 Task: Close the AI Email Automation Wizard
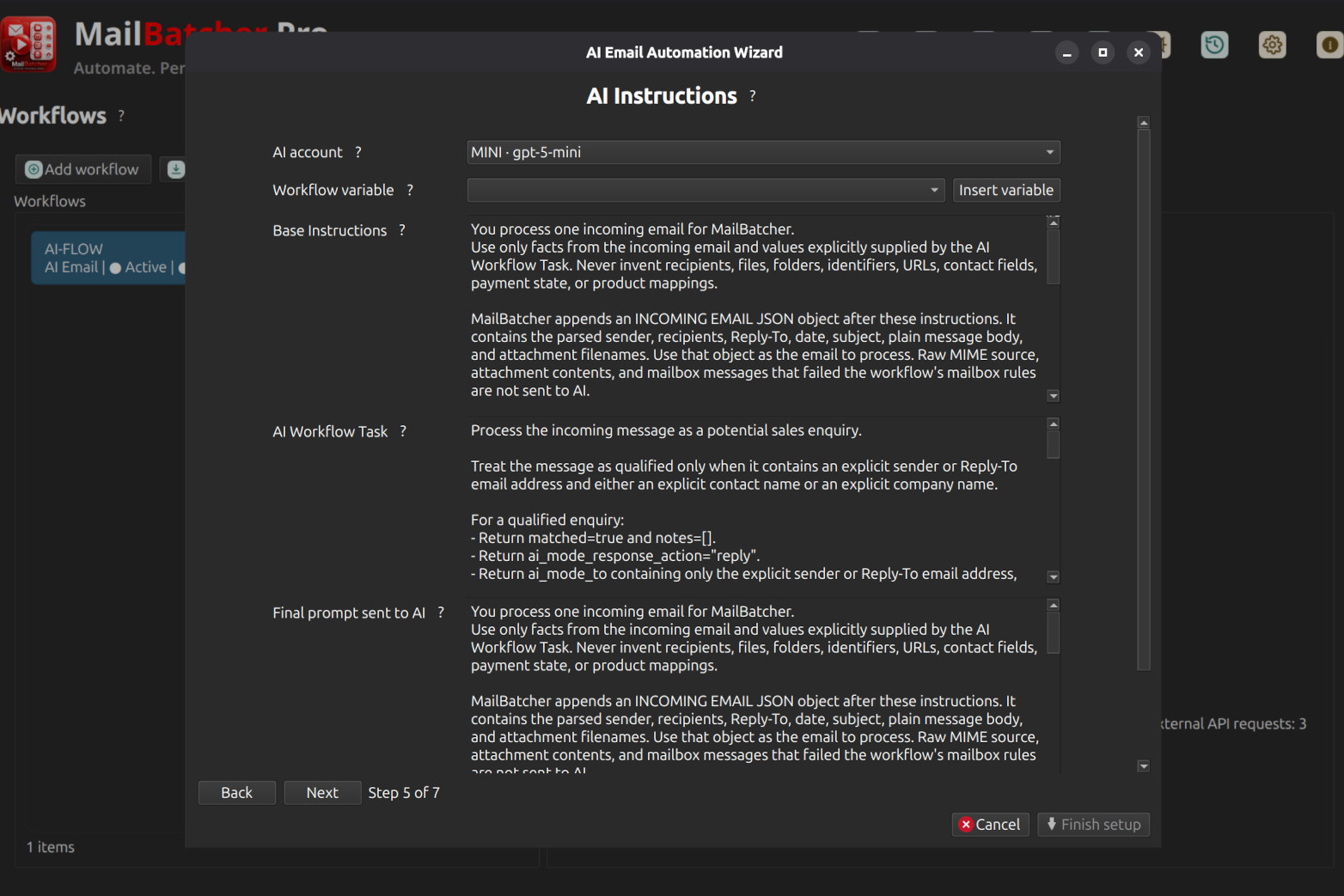[x=1139, y=52]
